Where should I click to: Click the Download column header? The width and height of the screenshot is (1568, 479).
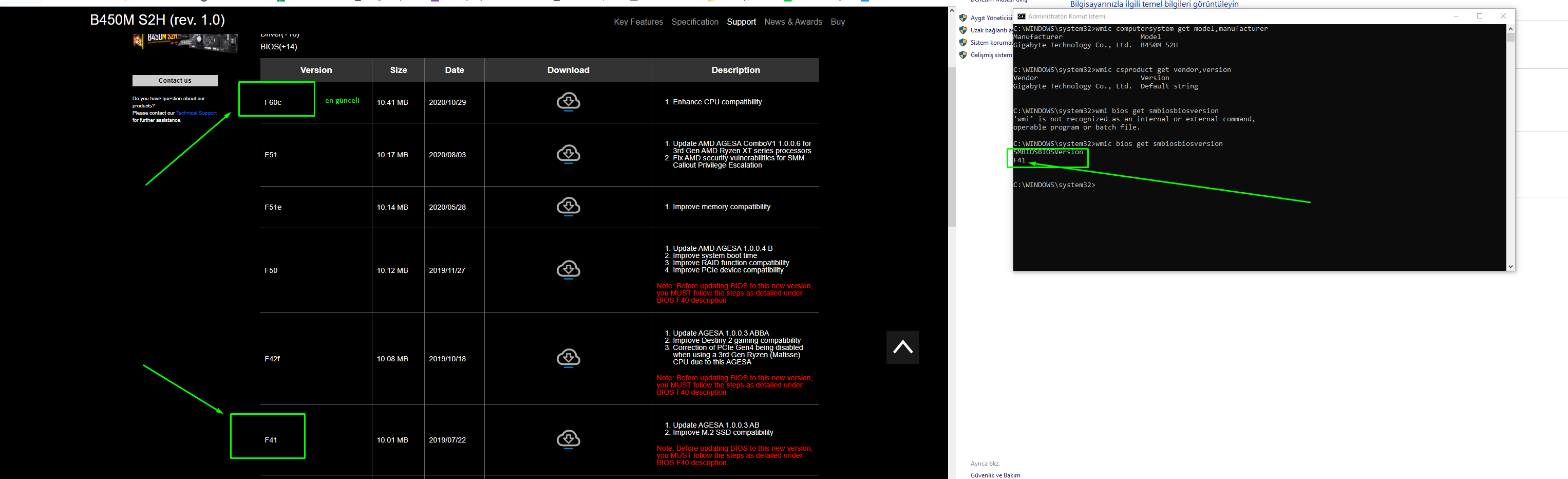pos(568,70)
